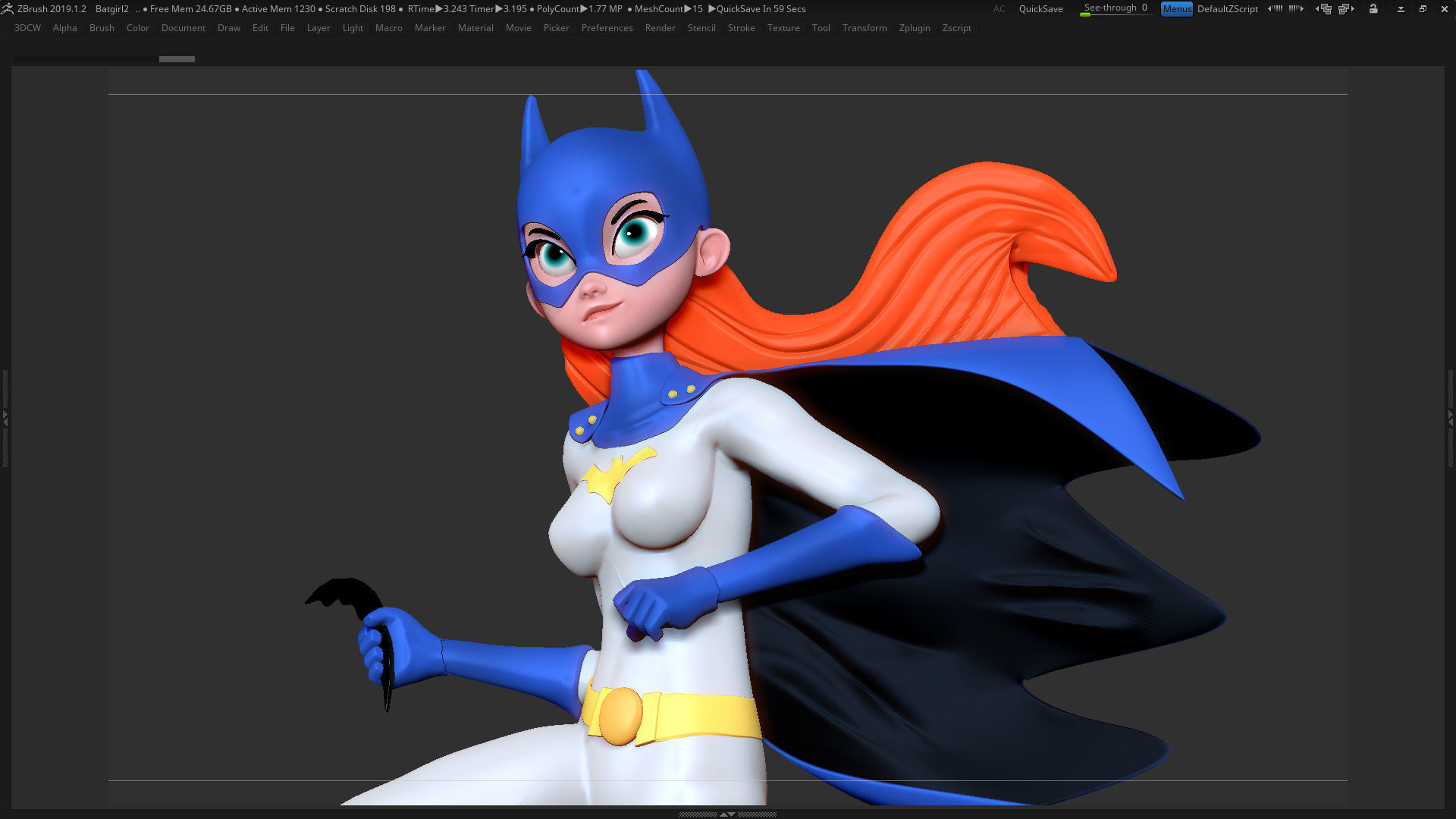The width and height of the screenshot is (1456, 819).
Task: Open the Picker menu
Action: tap(557, 28)
